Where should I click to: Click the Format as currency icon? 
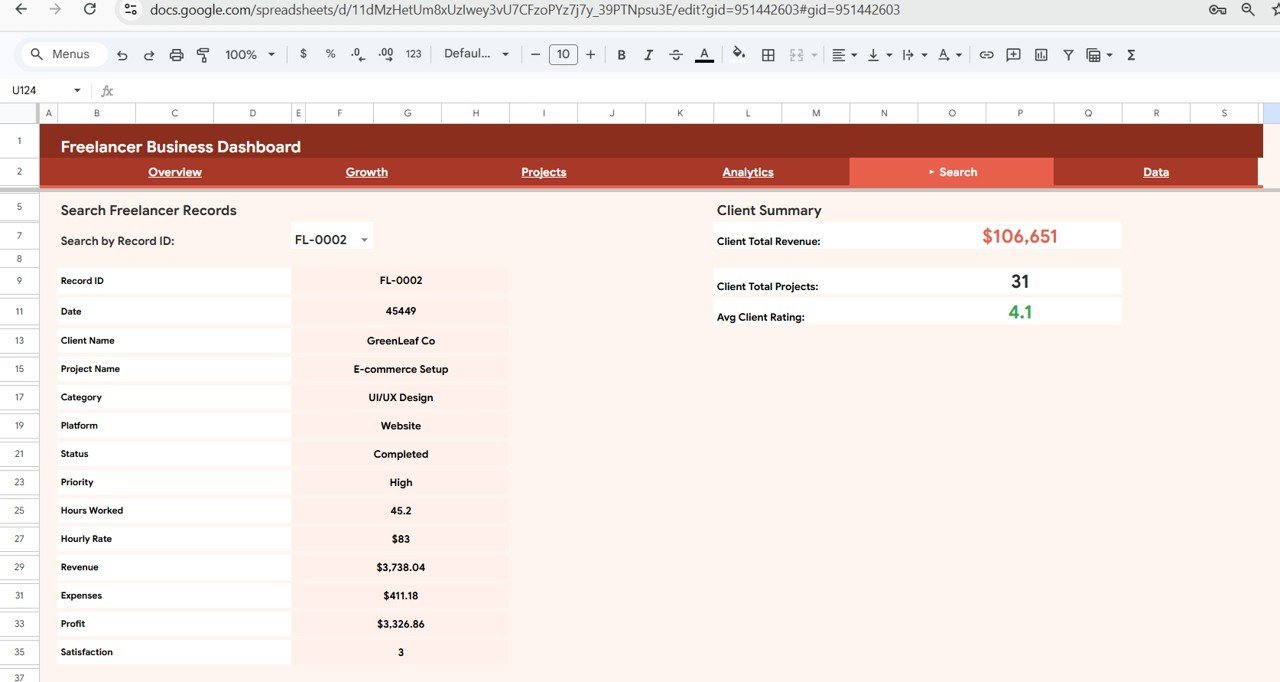pyautogui.click(x=303, y=54)
